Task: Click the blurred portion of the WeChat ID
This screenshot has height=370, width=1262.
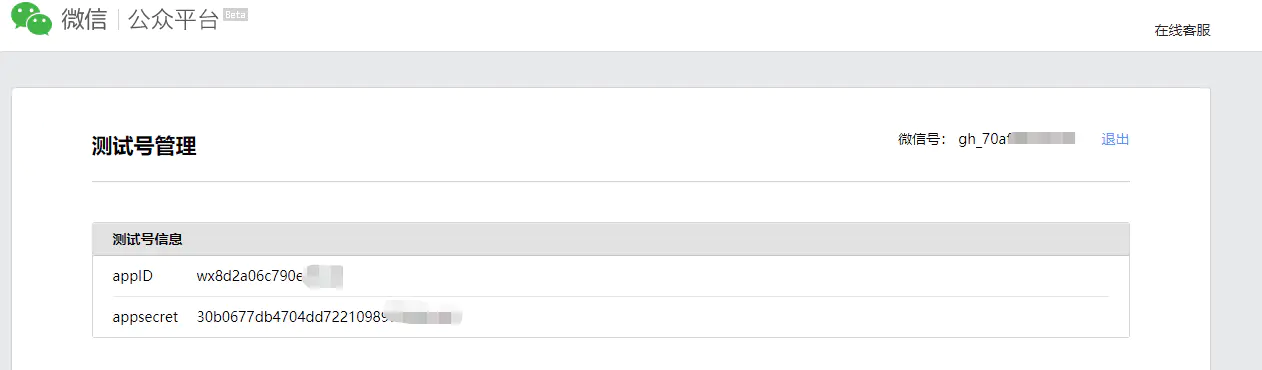Action: [x=1043, y=139]
